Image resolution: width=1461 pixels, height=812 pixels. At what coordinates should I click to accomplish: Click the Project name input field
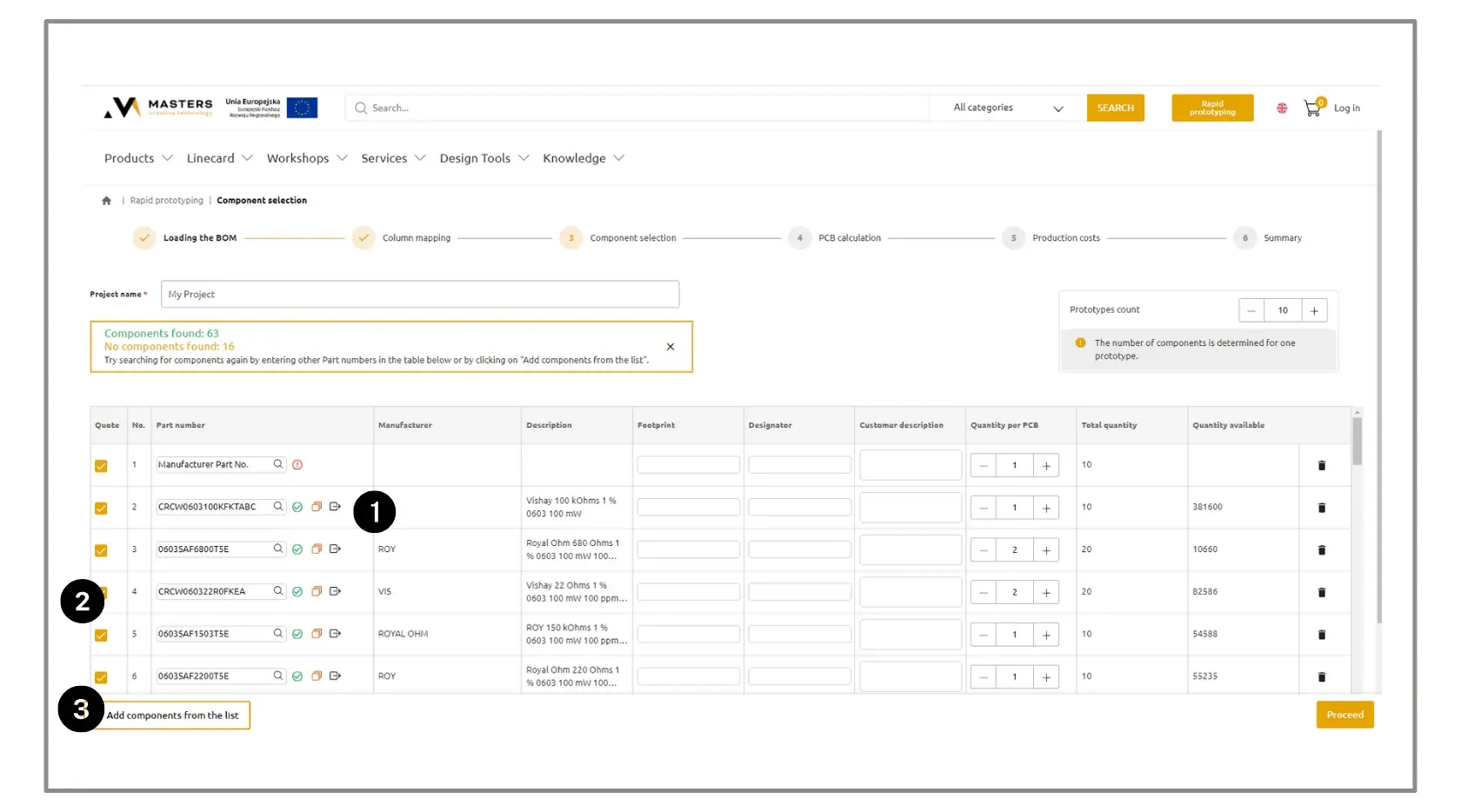click(x=419, y=295)
